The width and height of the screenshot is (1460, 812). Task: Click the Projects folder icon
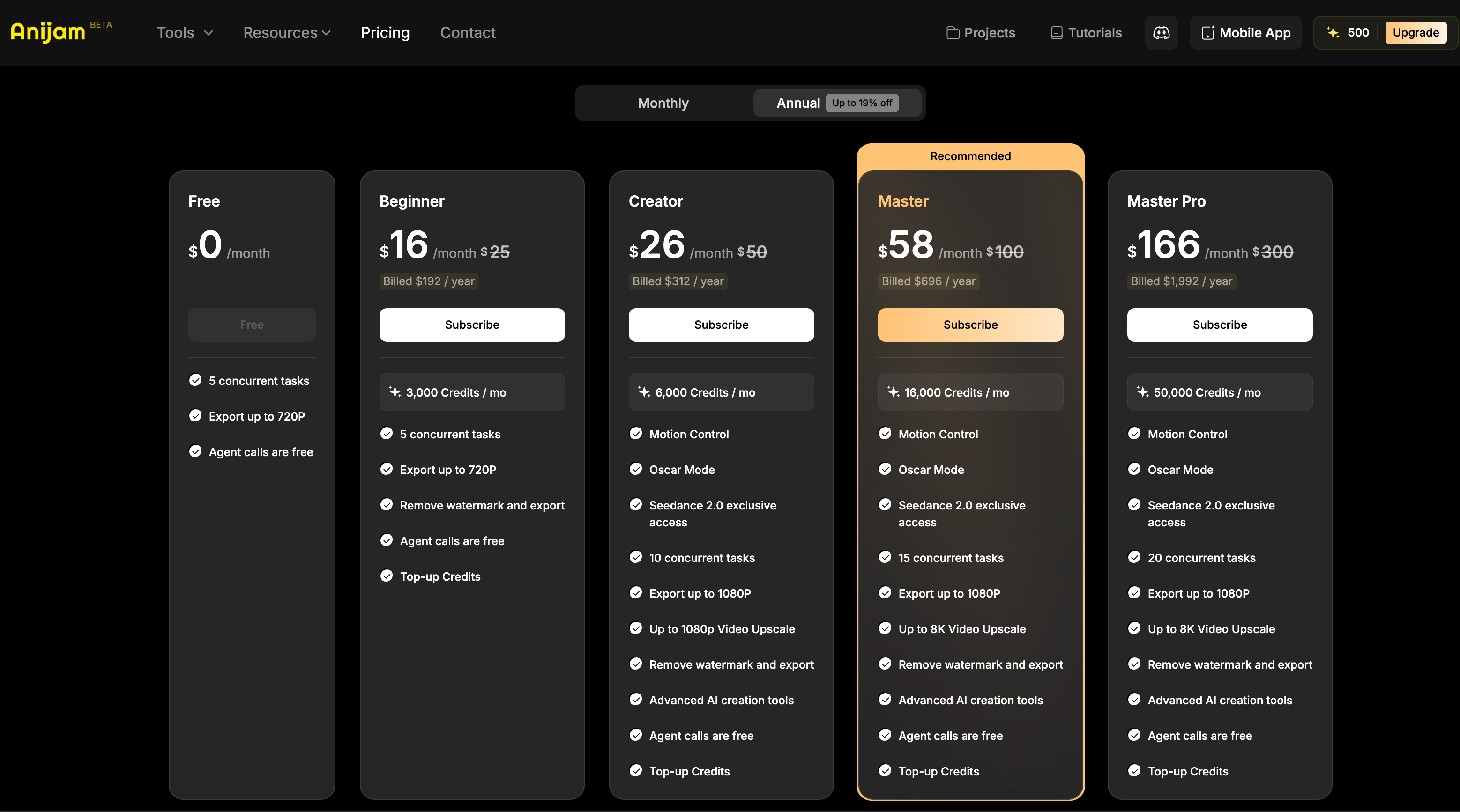[953, 33]
